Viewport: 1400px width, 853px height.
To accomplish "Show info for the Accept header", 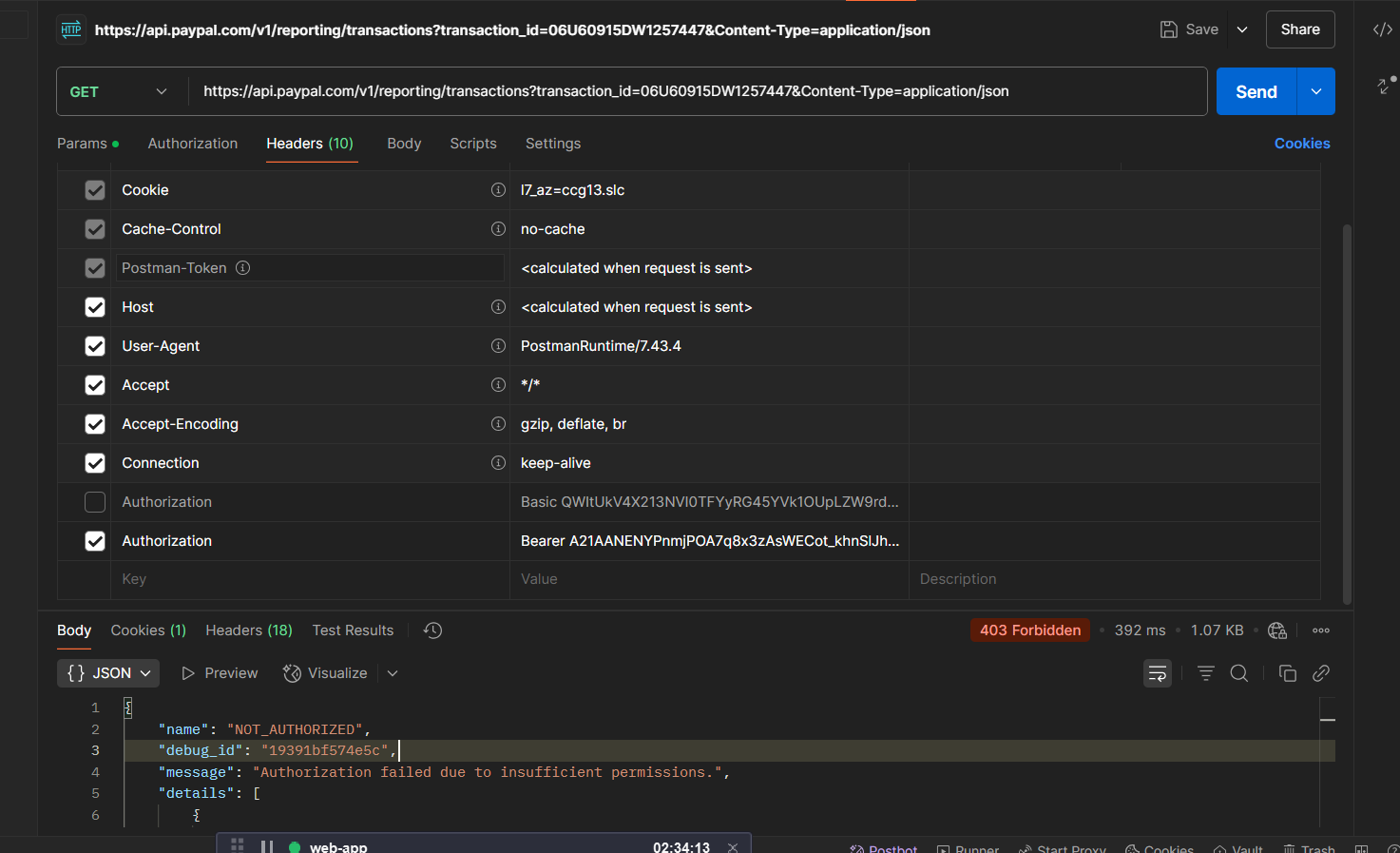I will pyautogui.click(x=498, y=385).
